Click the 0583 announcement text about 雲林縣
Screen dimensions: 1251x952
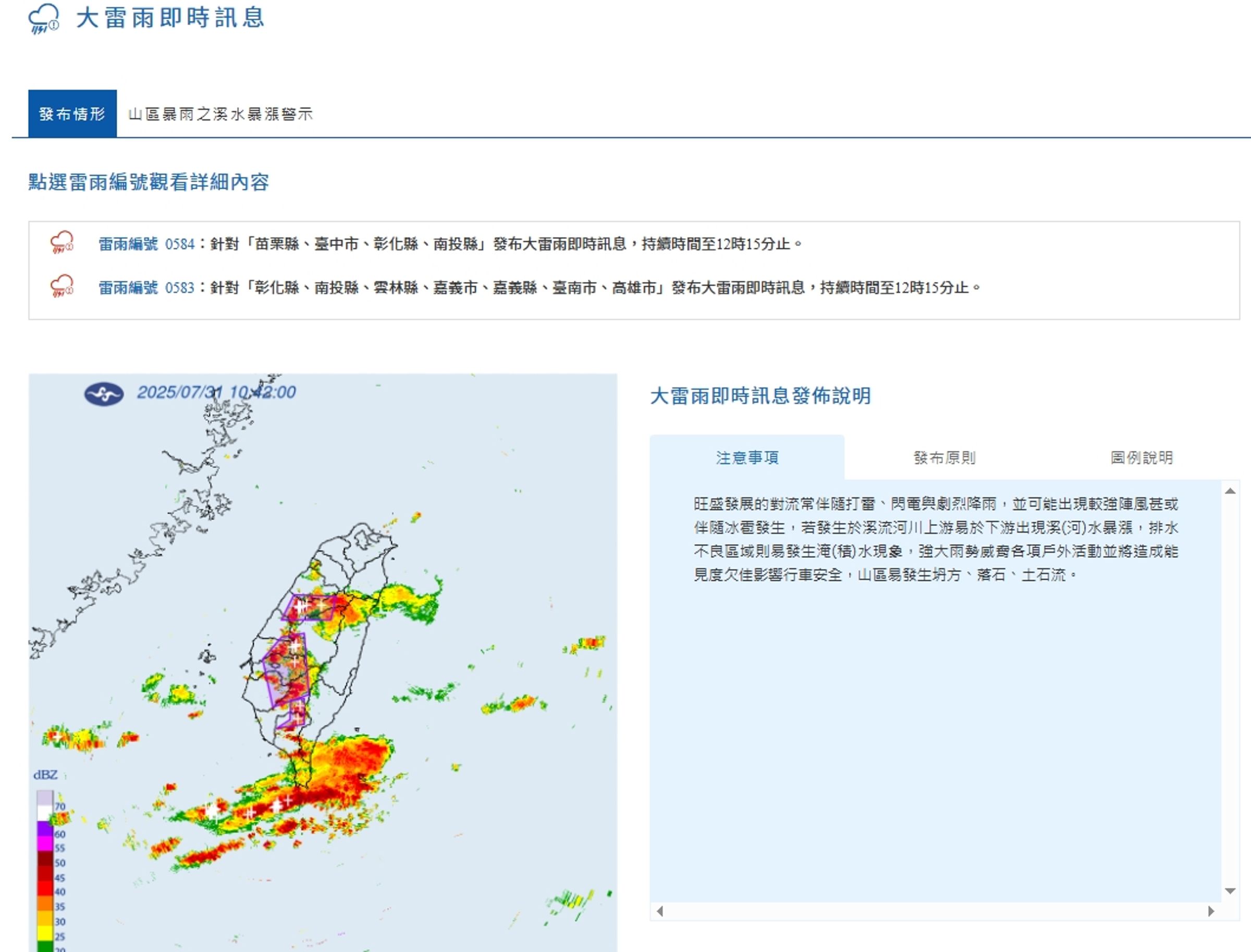tap(595, 288)
